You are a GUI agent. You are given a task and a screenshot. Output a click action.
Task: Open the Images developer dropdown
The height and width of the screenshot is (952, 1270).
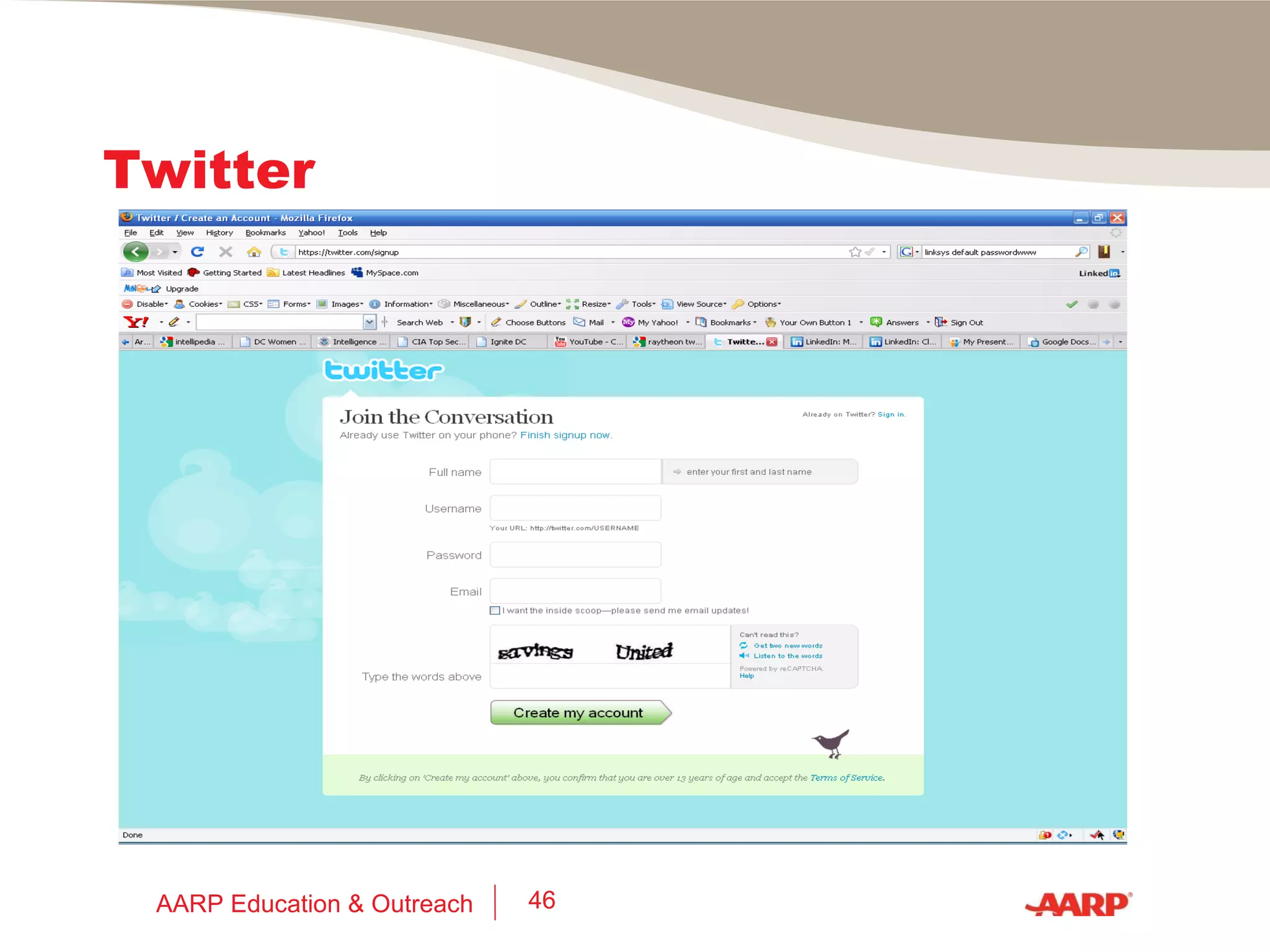tap(340, 304)
